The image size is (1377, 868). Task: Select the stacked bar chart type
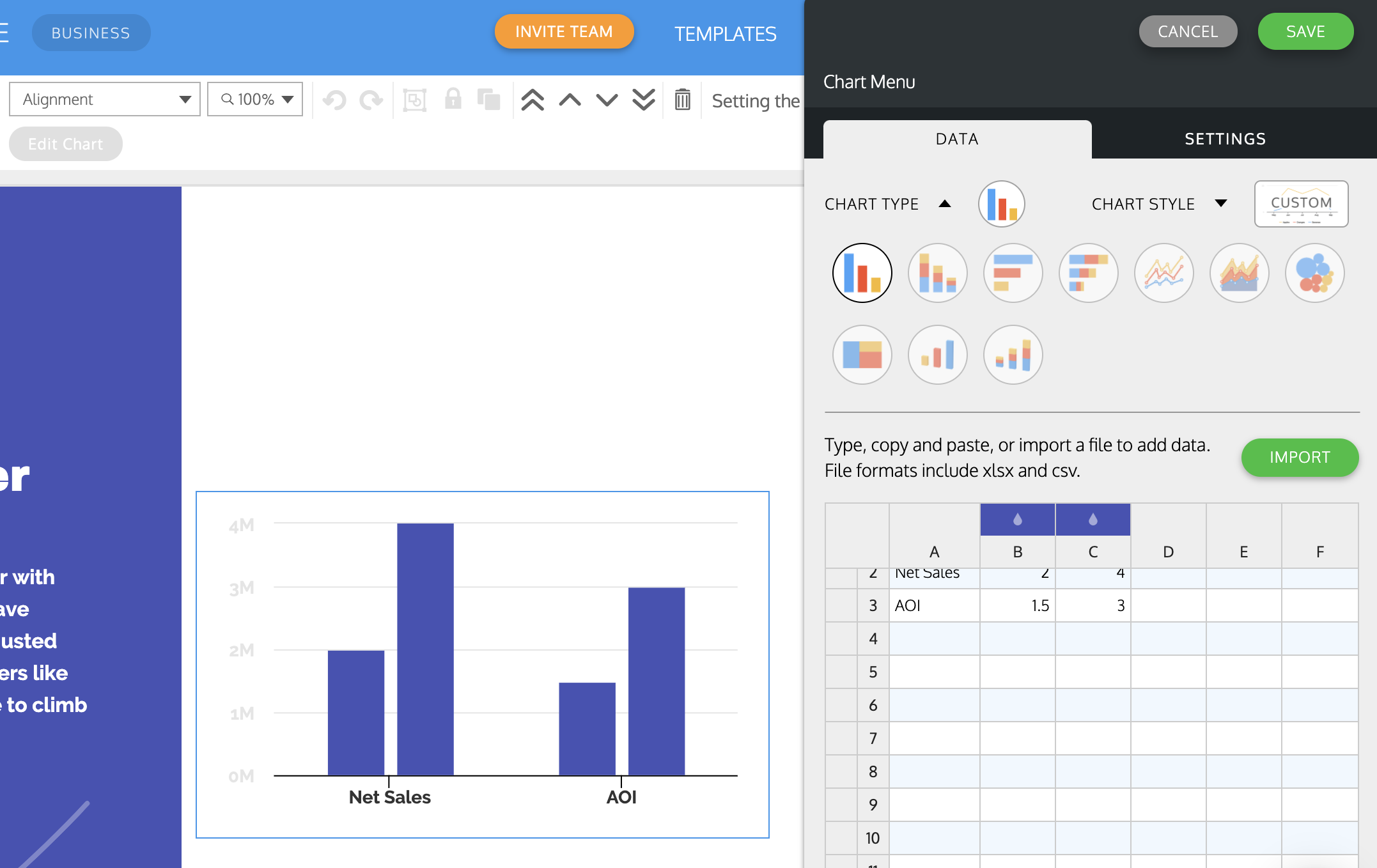coord(938,273)
